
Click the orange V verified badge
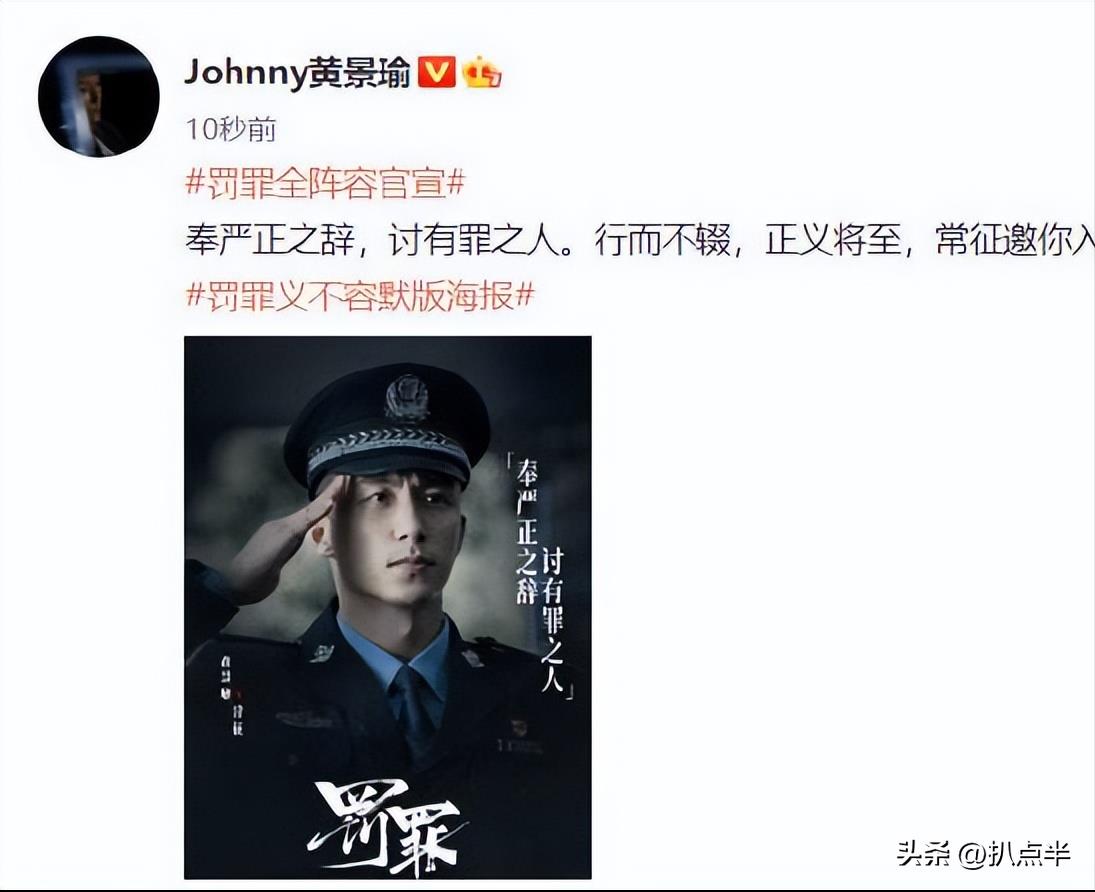coord(436,73)
